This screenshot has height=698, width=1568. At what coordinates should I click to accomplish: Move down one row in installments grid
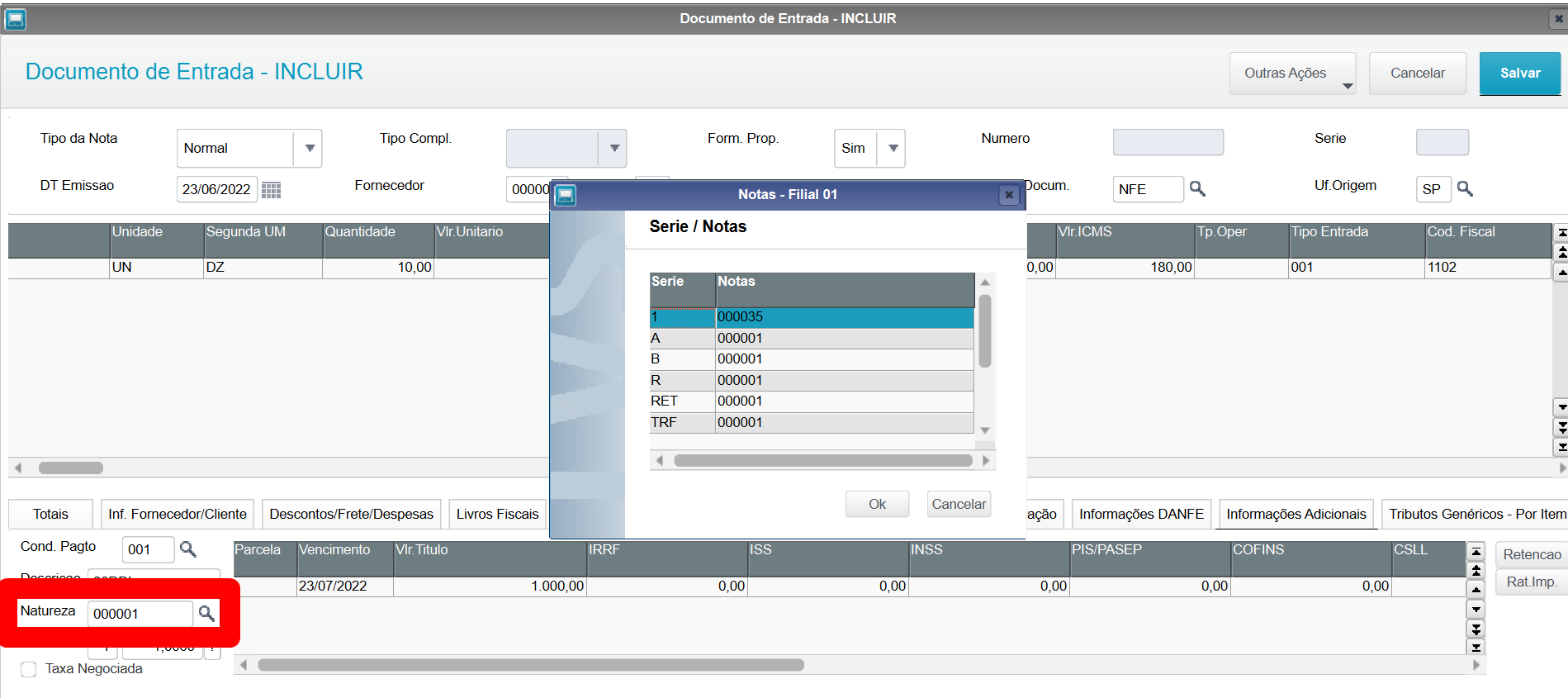(x=1476, y=610)
